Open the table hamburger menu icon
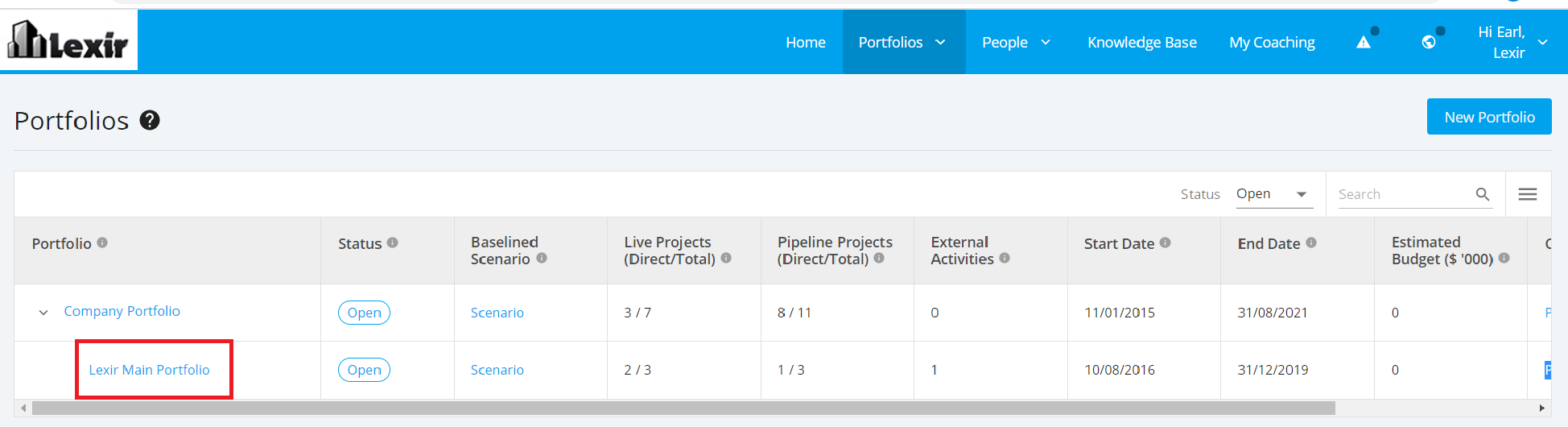 [1528, 194]
